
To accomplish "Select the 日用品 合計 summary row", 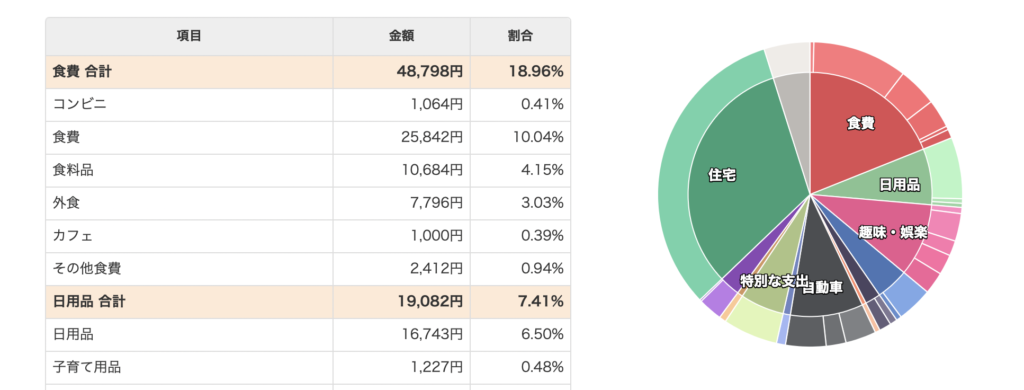I will pyautogui.click(x=308, y=302).
